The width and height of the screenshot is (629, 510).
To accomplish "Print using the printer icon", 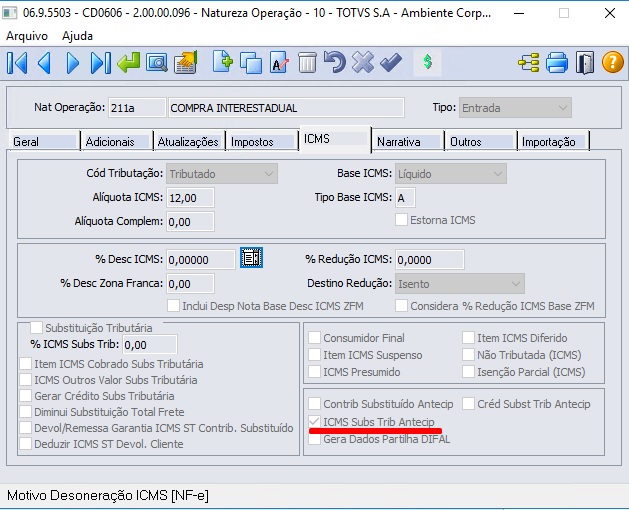I will point(557,63).
